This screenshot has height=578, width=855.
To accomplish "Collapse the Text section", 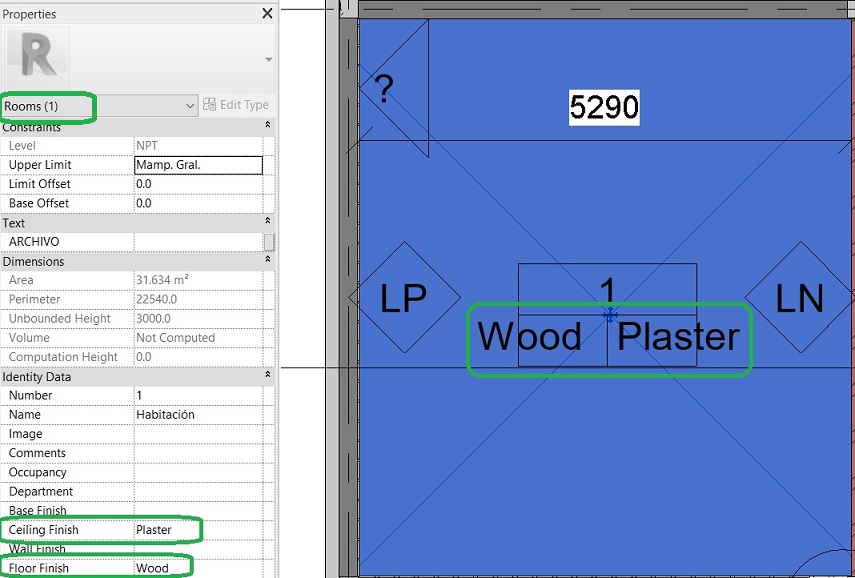I will point(269,222).
